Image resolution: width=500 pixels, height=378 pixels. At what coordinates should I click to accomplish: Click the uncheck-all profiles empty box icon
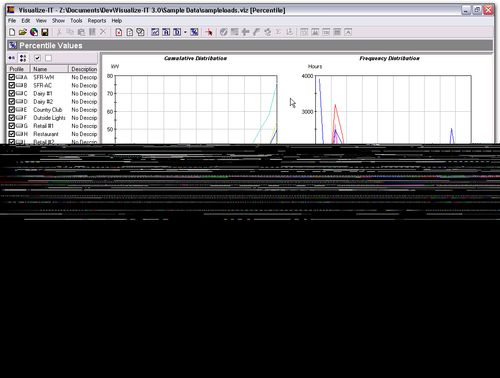[48, 58]
